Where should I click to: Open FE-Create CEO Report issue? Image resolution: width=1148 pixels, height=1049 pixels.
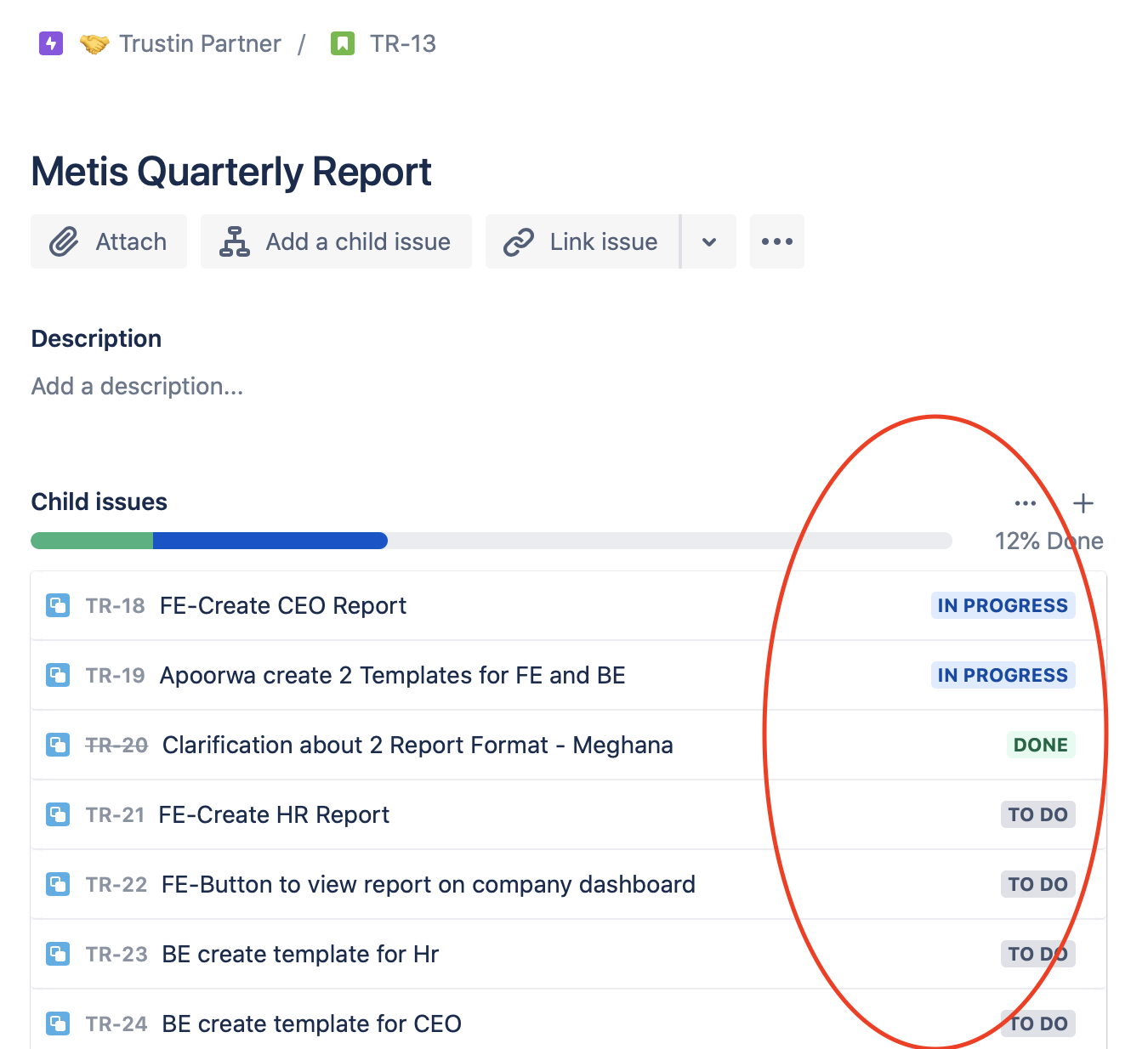tap(283, 605)
